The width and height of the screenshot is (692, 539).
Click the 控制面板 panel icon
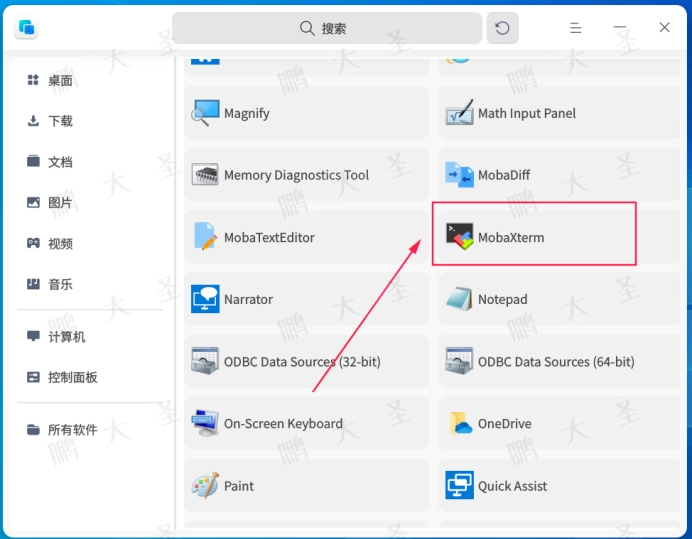tap(33, 377)
